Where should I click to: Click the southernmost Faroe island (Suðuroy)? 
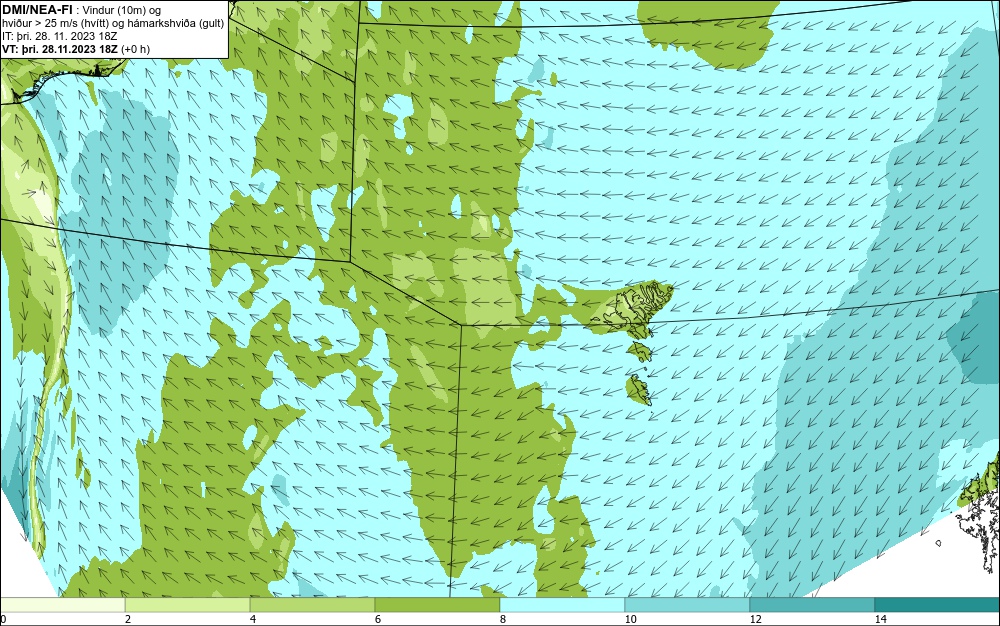click(638, 389)
